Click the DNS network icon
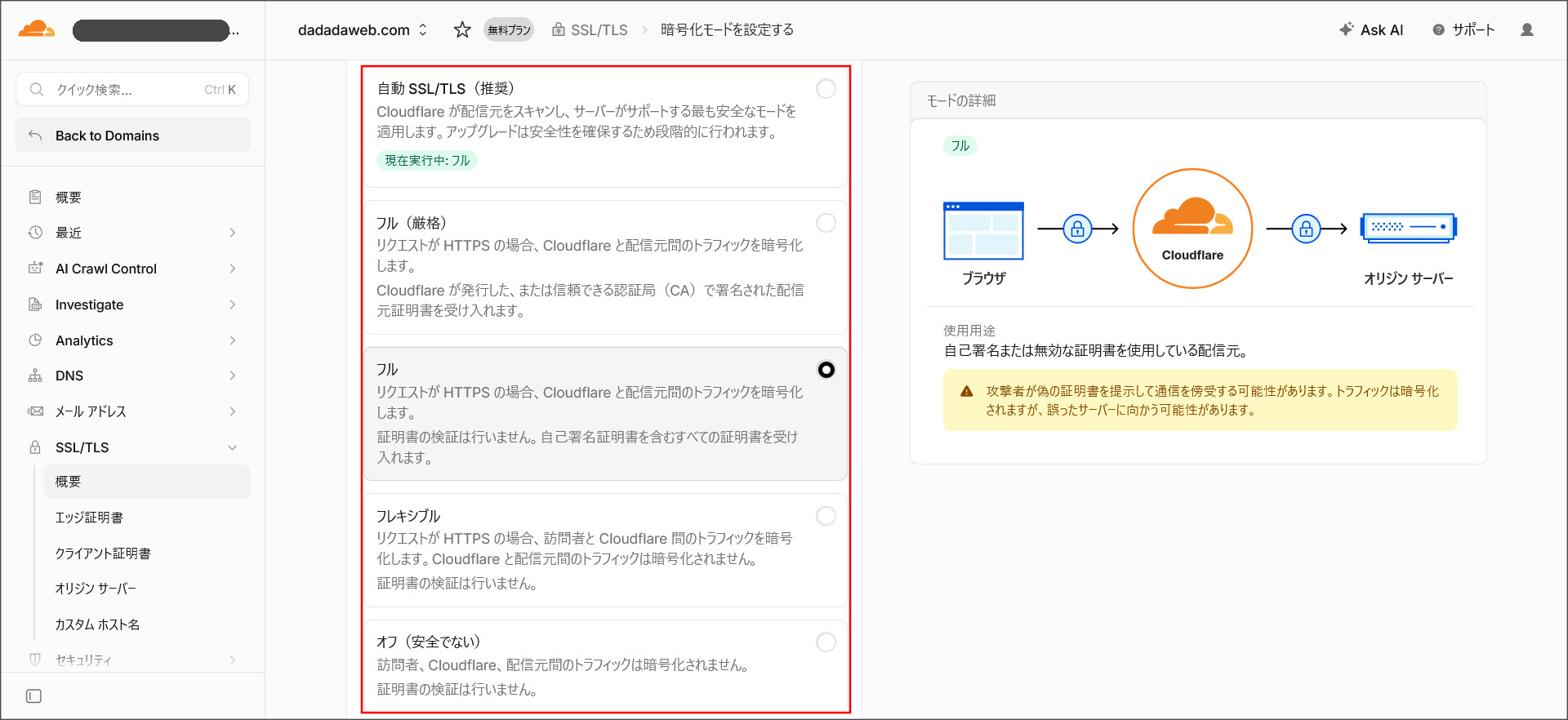 click(35, 376)
